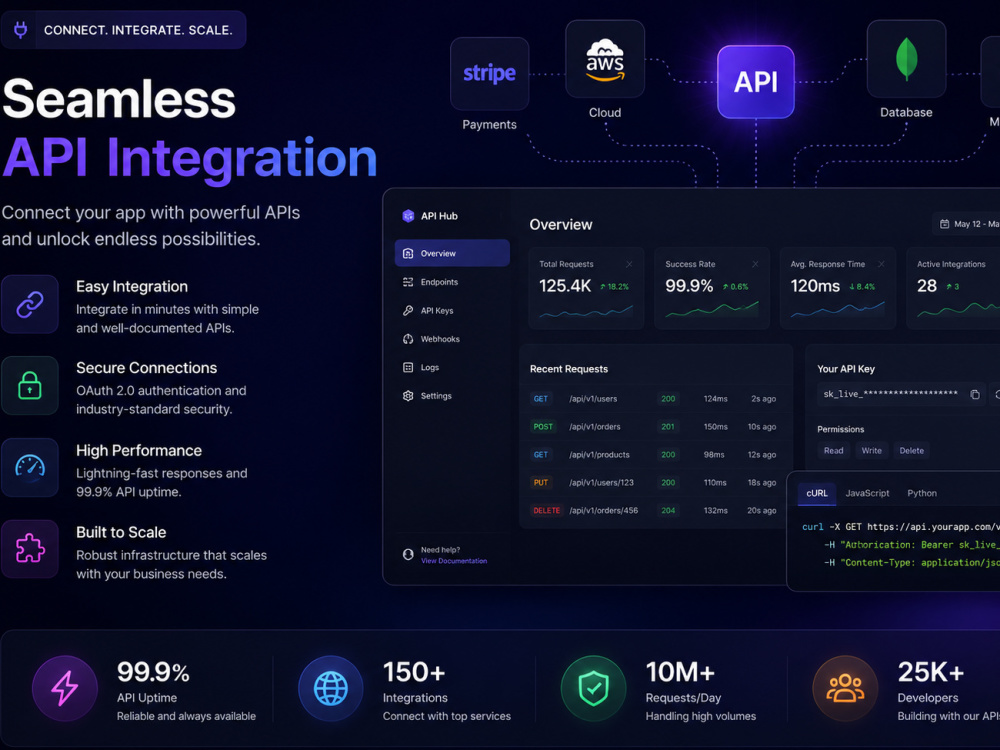Open Logs in the sidebar
Screen dimensions: 1000x750
coord(452,367)
